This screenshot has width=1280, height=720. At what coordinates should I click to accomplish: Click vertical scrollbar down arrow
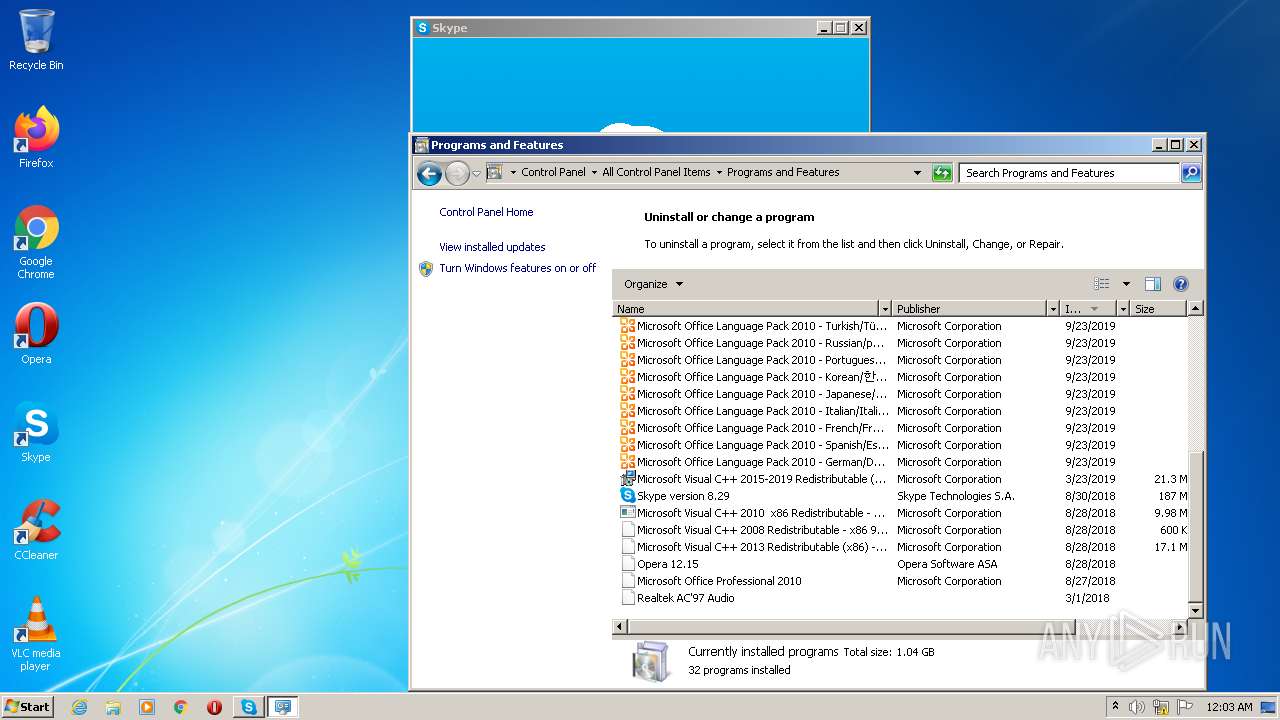(1195, 610)
